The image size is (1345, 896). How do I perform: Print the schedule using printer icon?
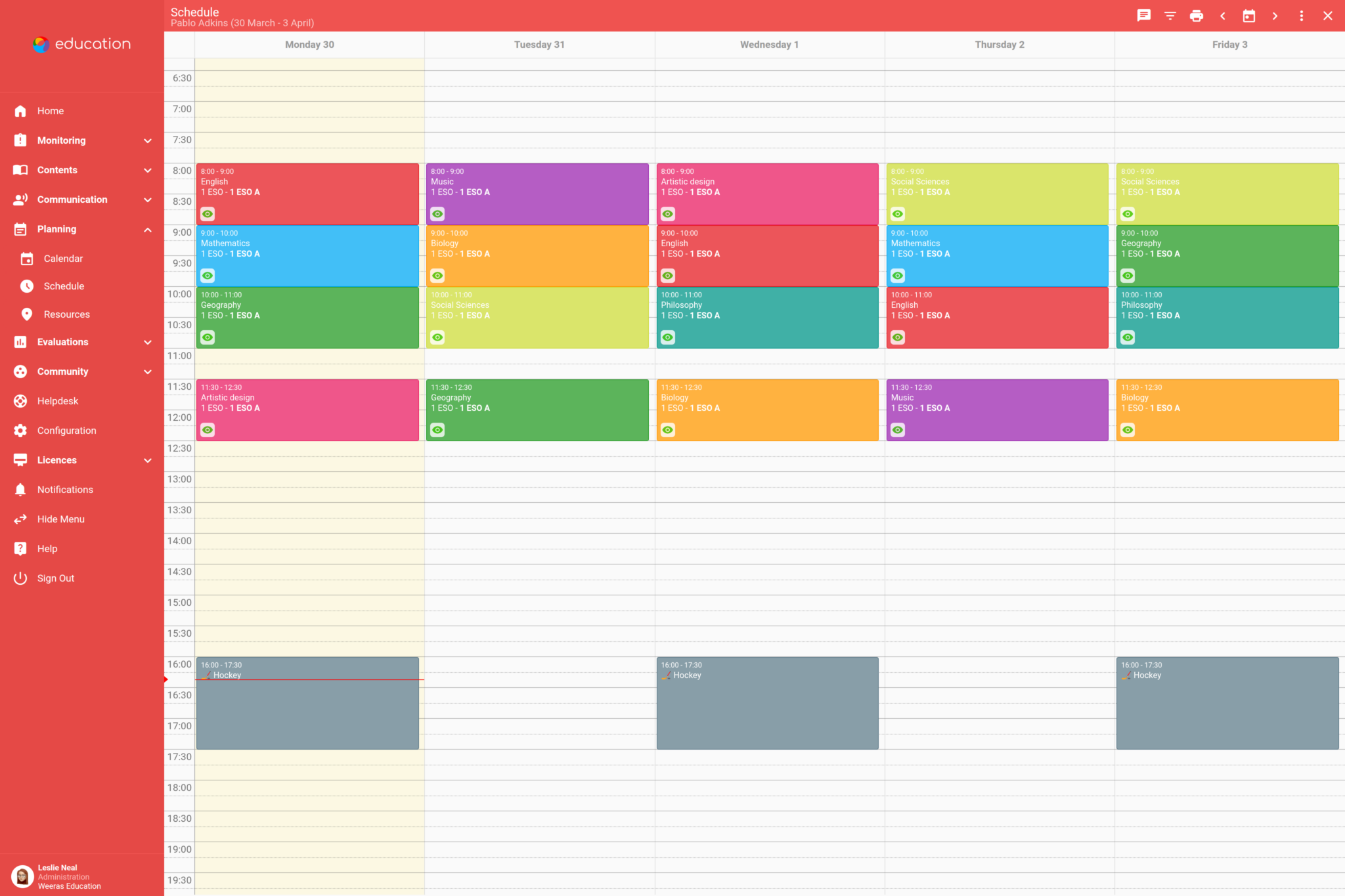[x=1196, y=16]
